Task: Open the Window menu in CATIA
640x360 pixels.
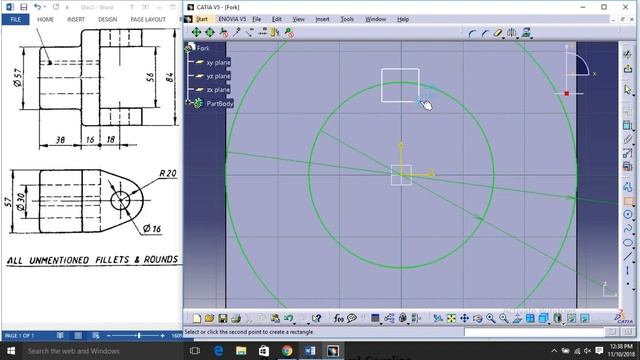Action: (375, 19)
